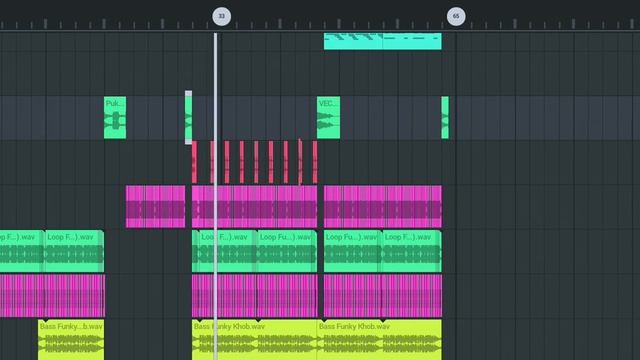Select the green VEC... audio clip
Viewport: 640px width, 360px height.
coord(329,118)
